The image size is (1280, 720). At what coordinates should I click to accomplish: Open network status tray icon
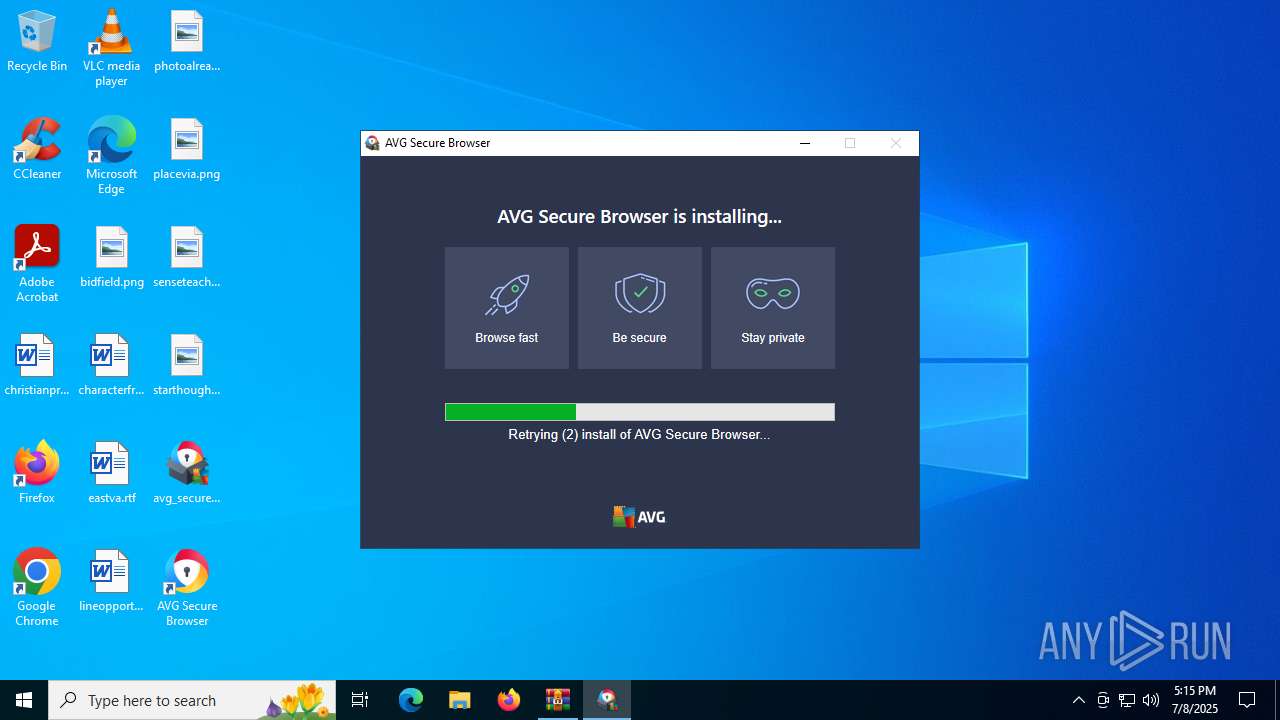pyautogui.click(x=1127, y=700)
